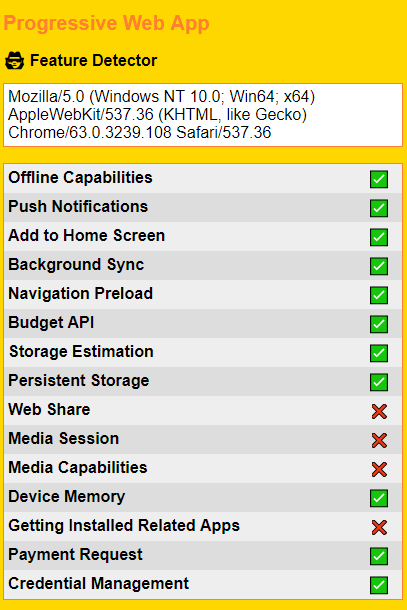The height and width of the screenshot is (610, 407).
Task: Click the user agent string box
Action: pyautogui.click(x=203, y=115)
